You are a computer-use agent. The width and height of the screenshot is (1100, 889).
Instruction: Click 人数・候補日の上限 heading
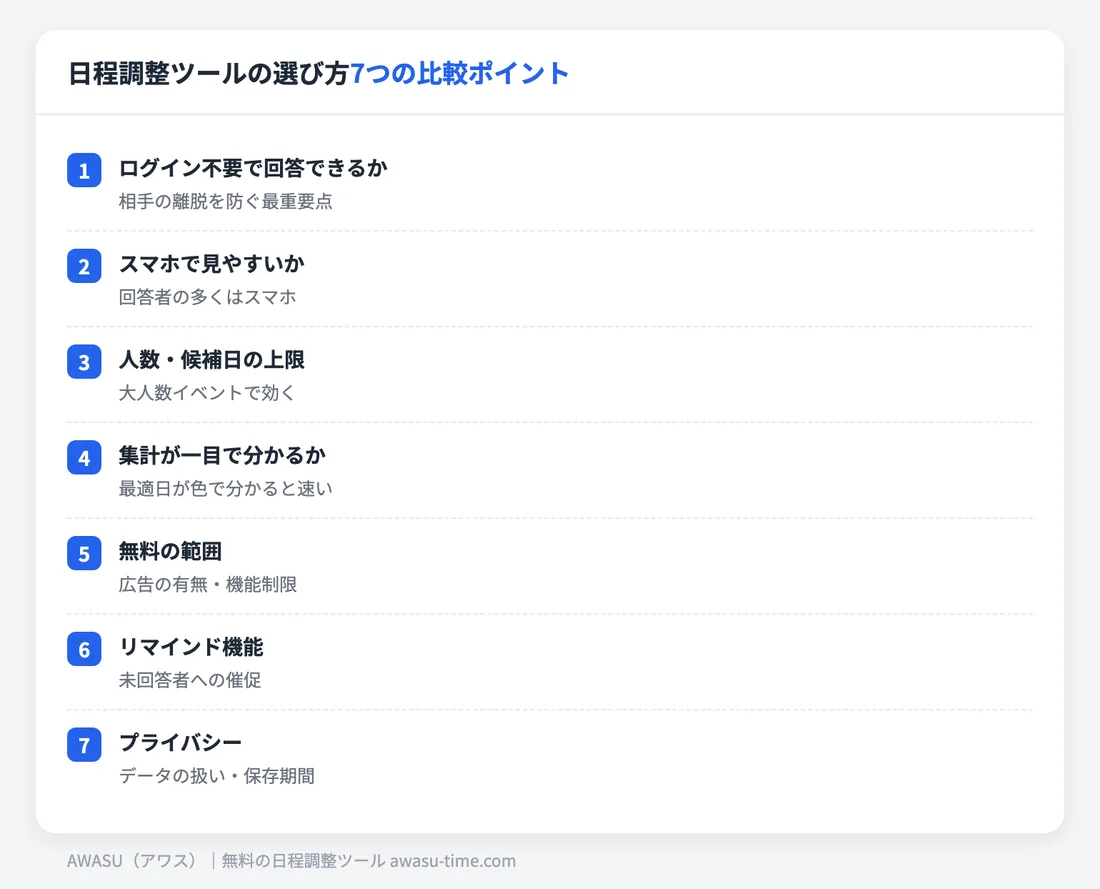coord(211,360)
